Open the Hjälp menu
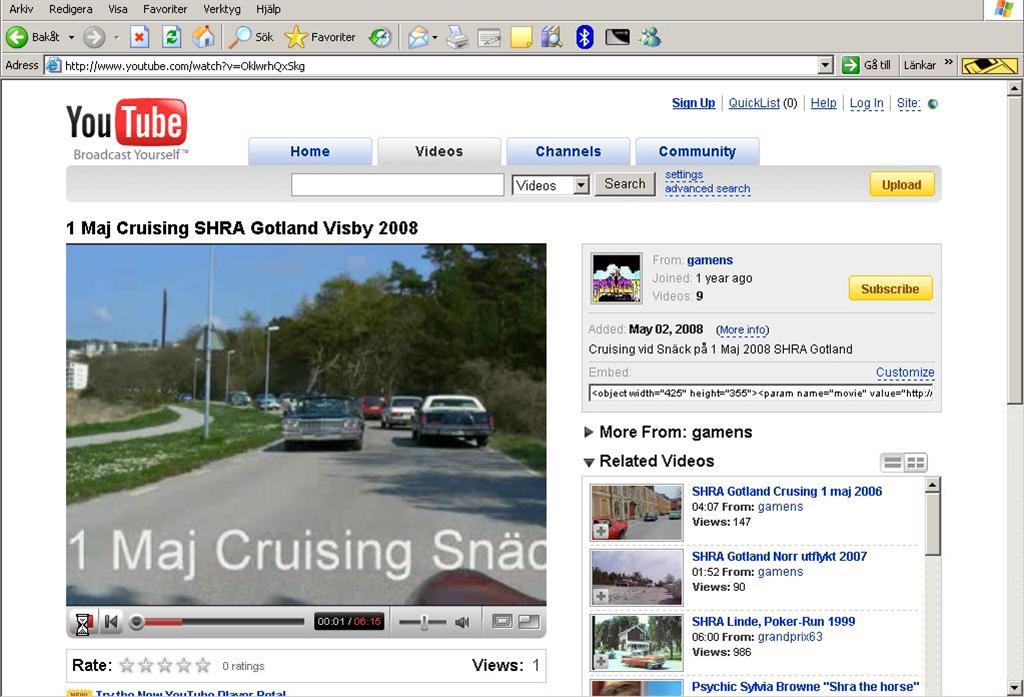 (x=268, y=9)
